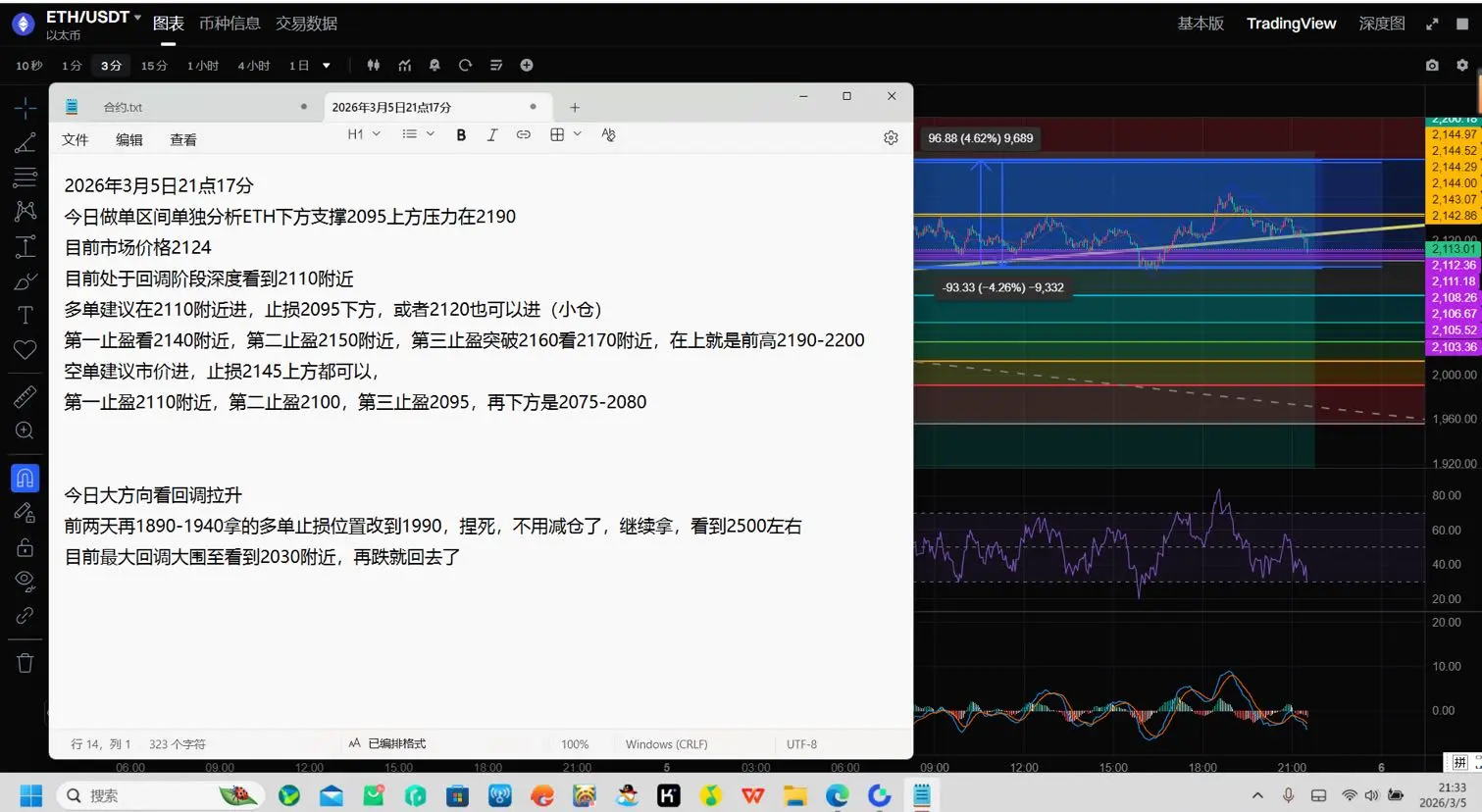Select the pattern drawing tool
The height and width of the screenshot is (812, 1482).
pyautogui.click(x=26, y=211)
